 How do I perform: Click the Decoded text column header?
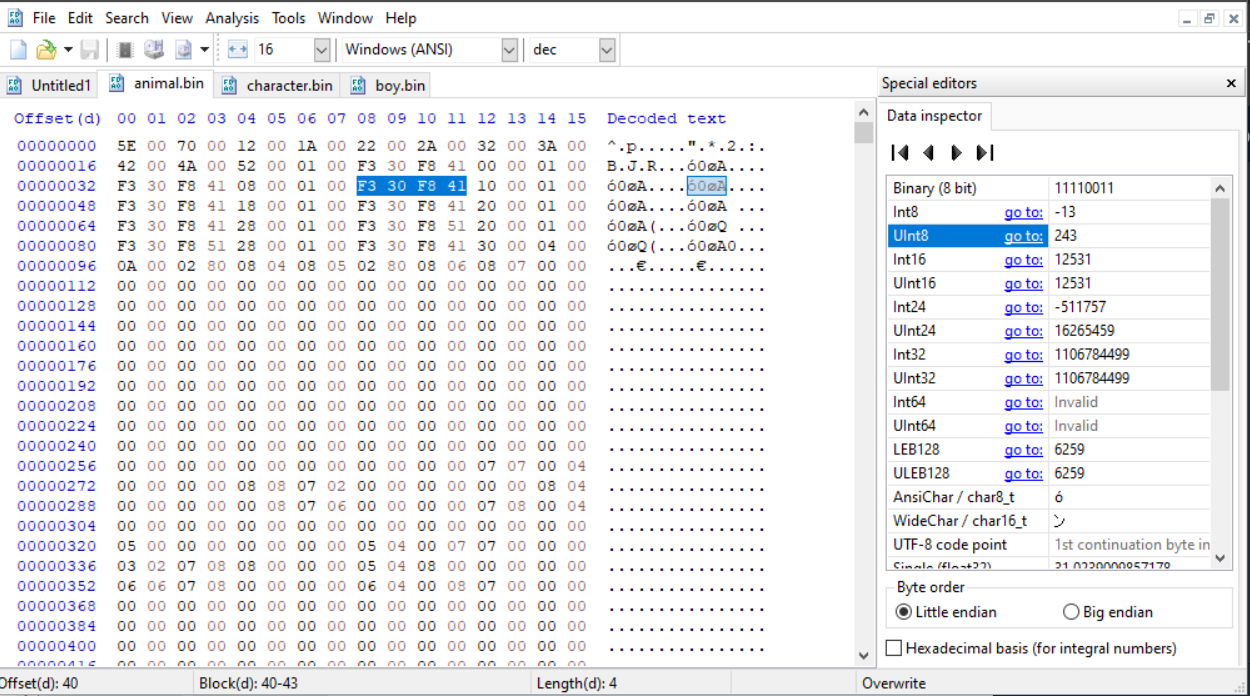tap(666, 118)
